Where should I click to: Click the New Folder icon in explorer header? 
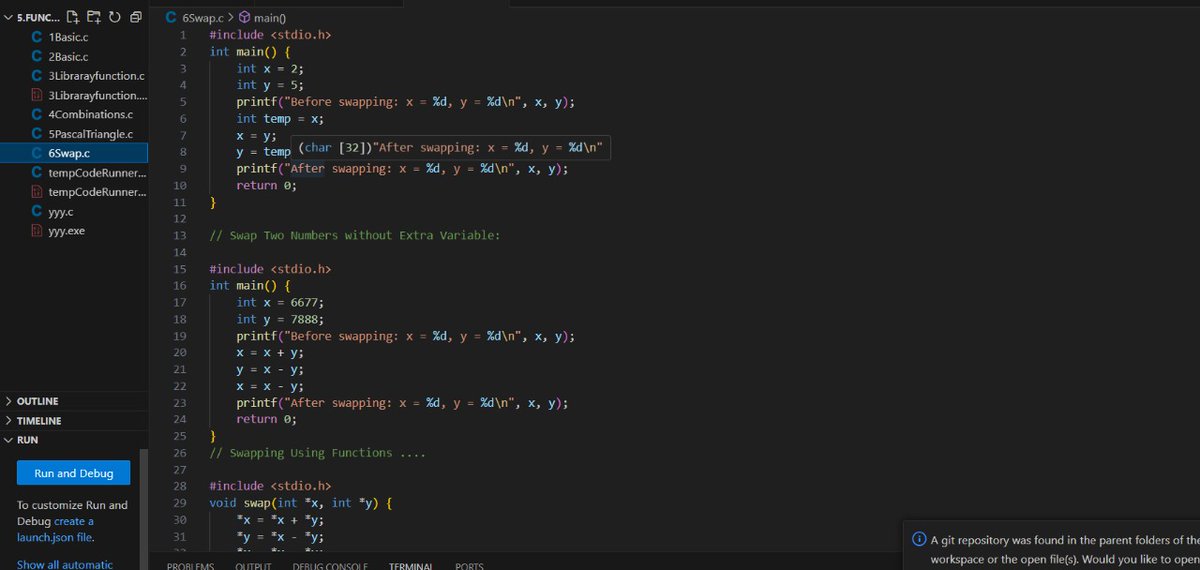[94, 18]
